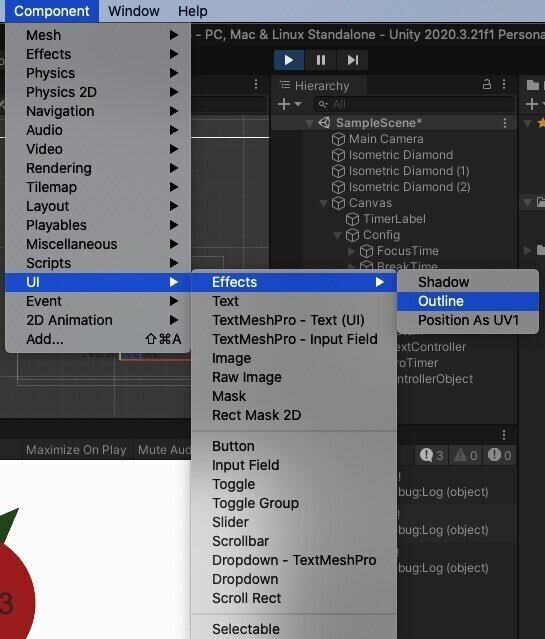Click the Play button in Unity toolbar

point(289,60)
